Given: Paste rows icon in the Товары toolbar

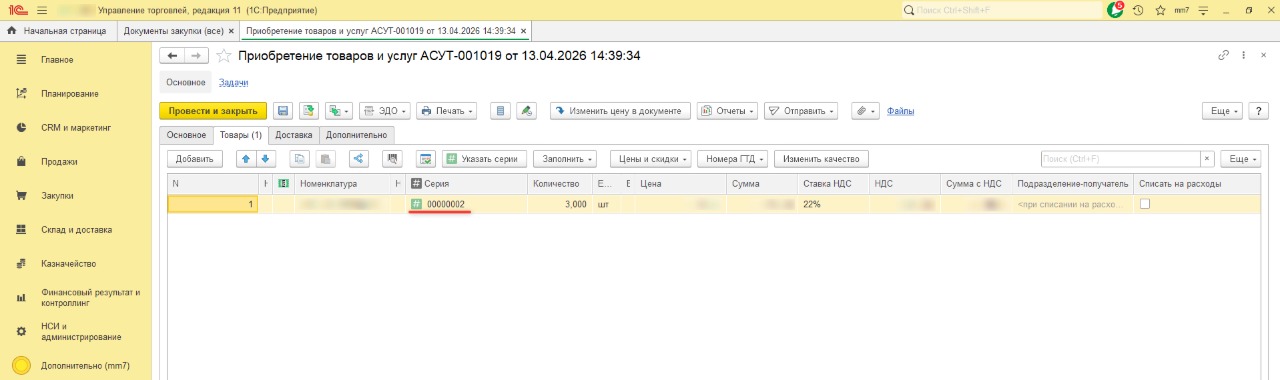Looking at the screenshot, I should (x=325, y=158).
